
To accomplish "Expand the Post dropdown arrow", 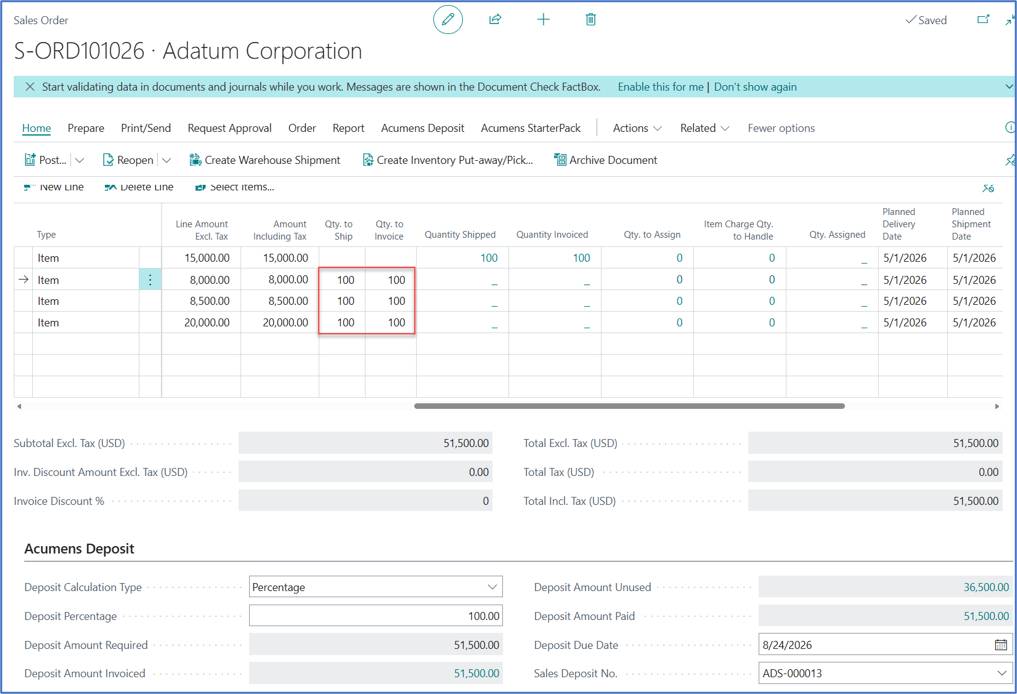I will coord(79,160).
